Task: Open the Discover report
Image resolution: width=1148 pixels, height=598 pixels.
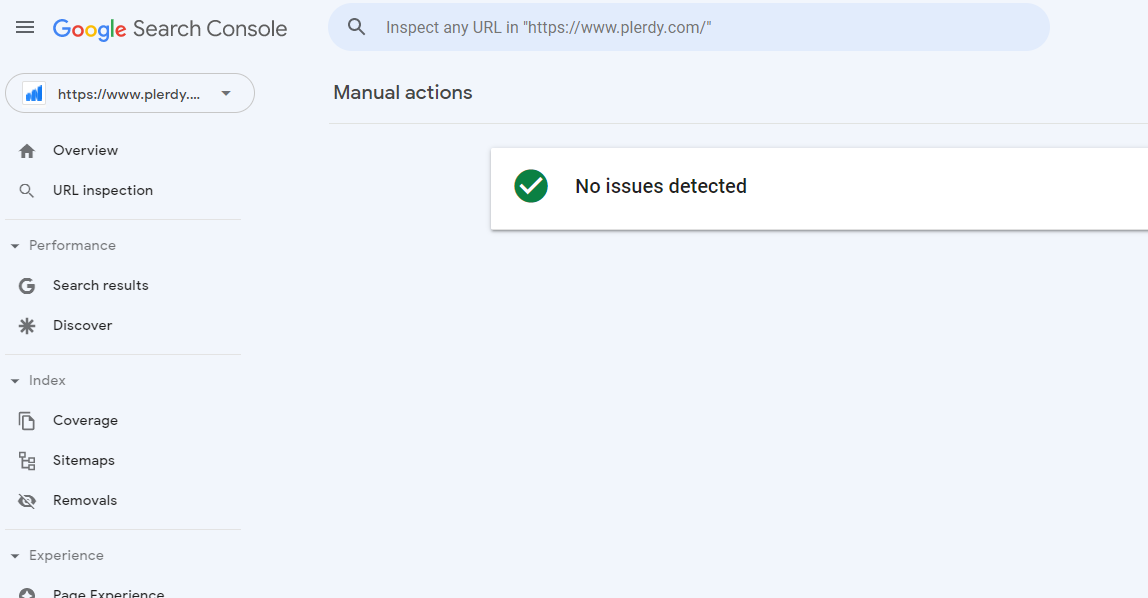Action: tap(82, 325)
